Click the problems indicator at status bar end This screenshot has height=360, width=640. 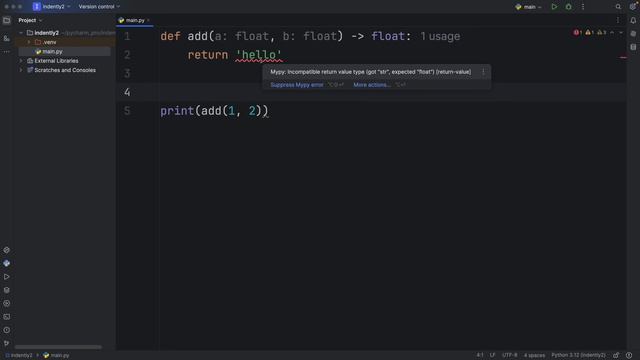(629, 355)
